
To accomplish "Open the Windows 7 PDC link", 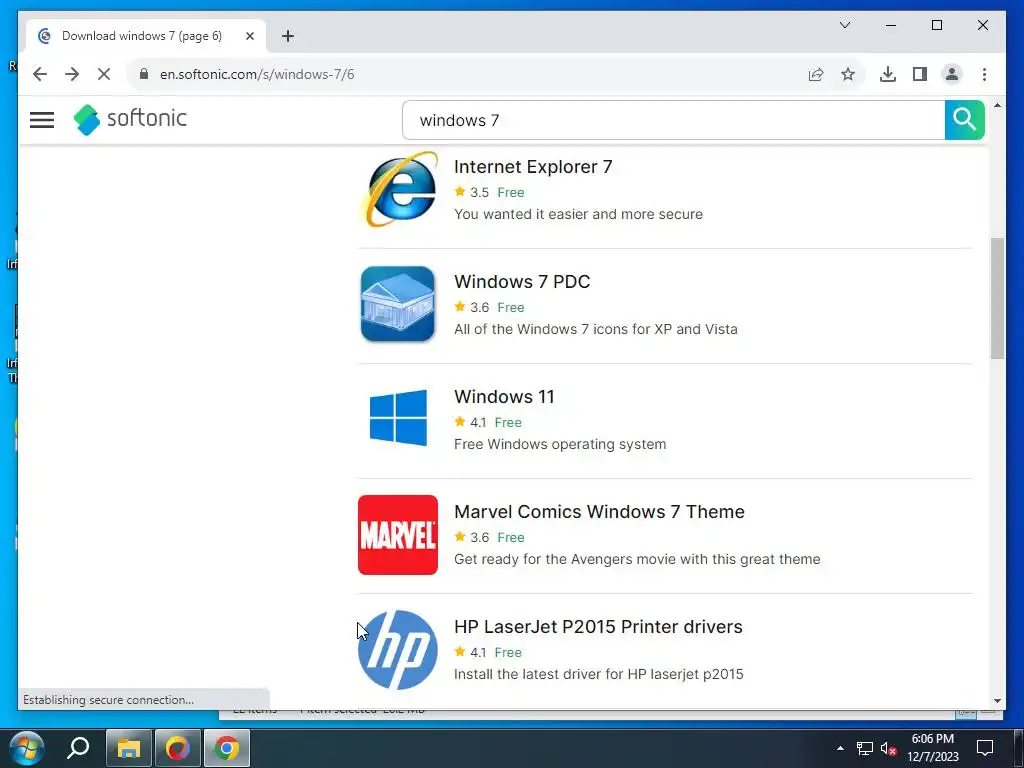I will pos(522,281).
